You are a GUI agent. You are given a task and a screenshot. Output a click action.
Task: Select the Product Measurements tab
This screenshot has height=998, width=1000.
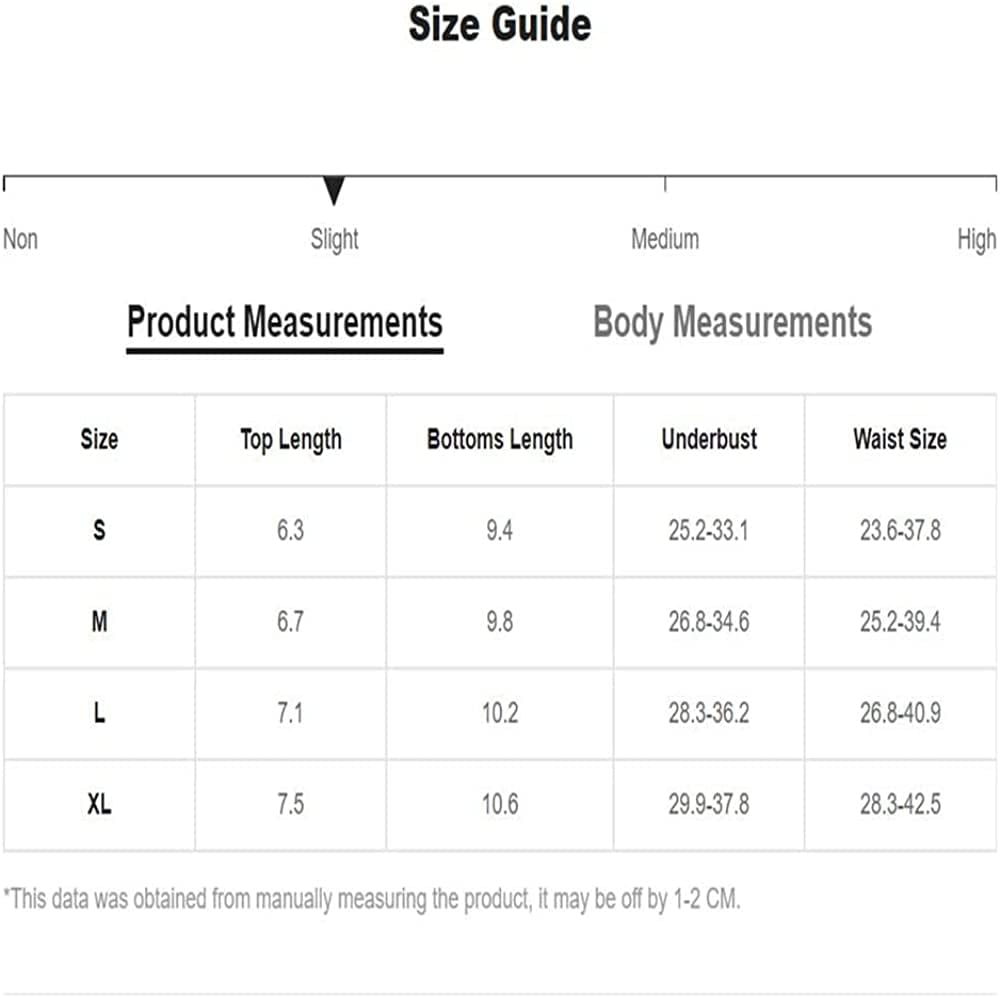(284, 322)
